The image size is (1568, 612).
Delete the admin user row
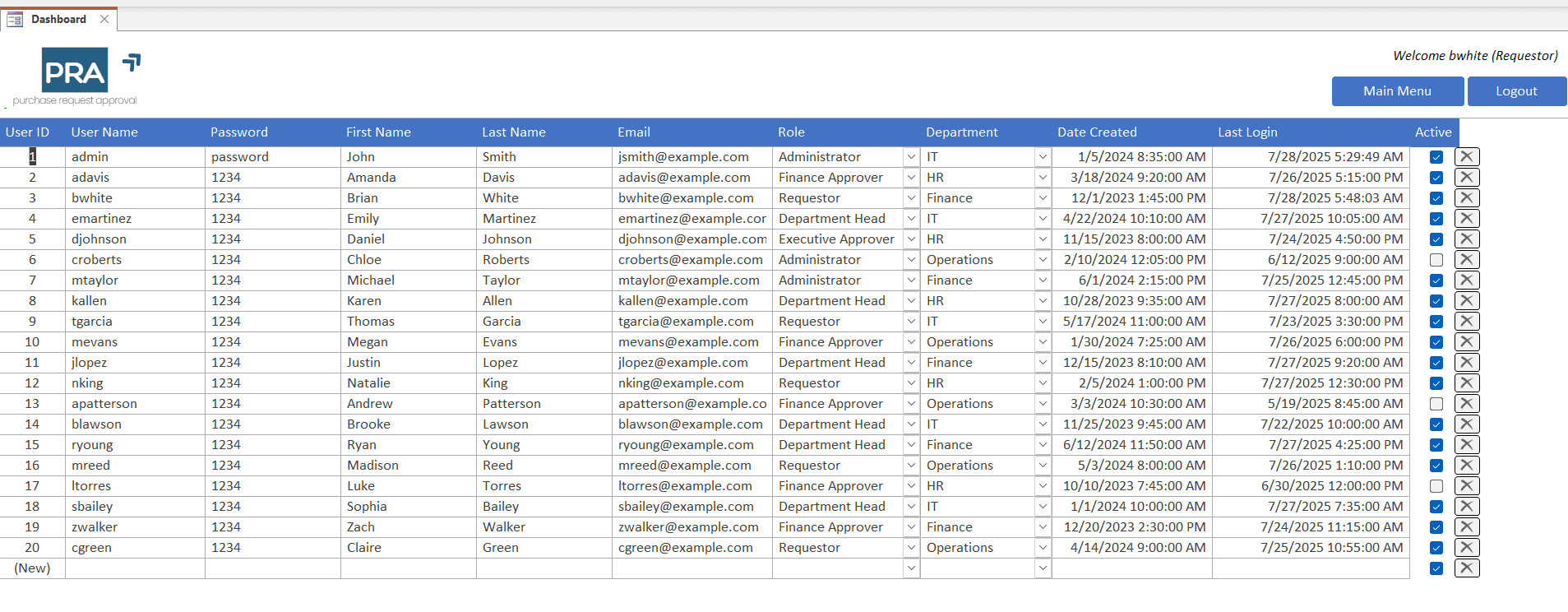click(1467, 156)
